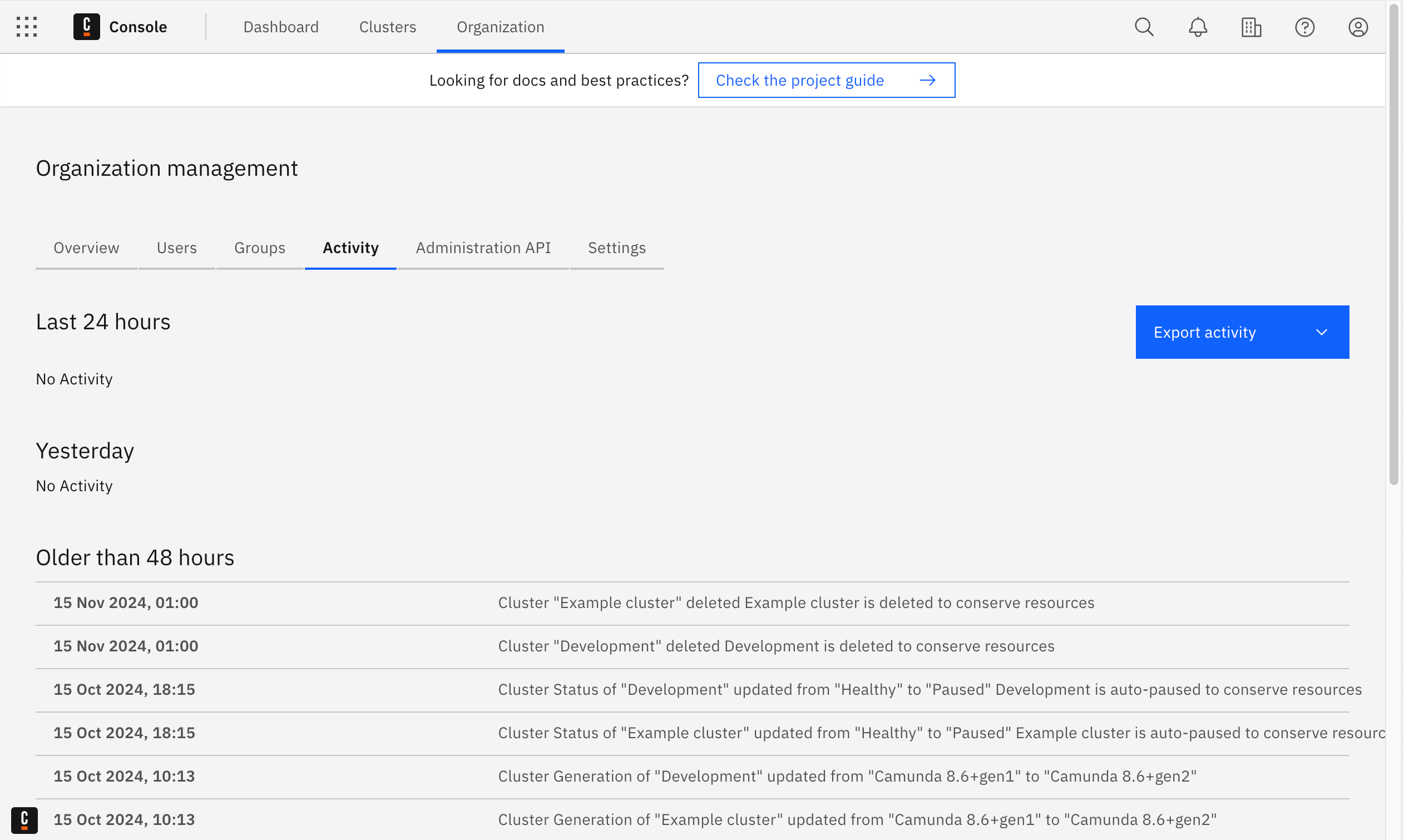Switch to the Users tab
This screenshot has width=1404, height=840.
coord(177,247)
